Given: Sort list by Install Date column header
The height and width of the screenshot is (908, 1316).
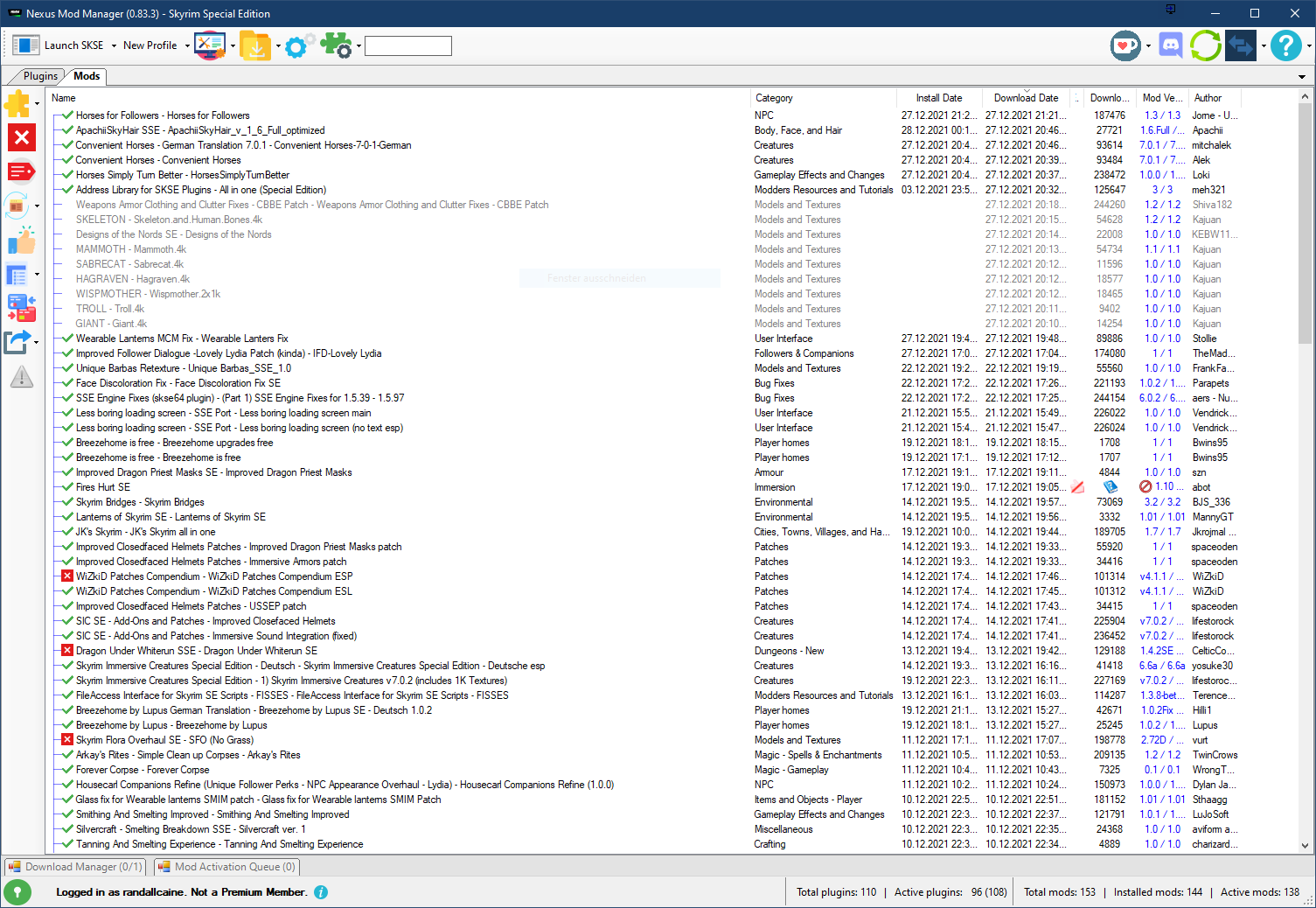Looking at the screenshot, I should 938,98.
